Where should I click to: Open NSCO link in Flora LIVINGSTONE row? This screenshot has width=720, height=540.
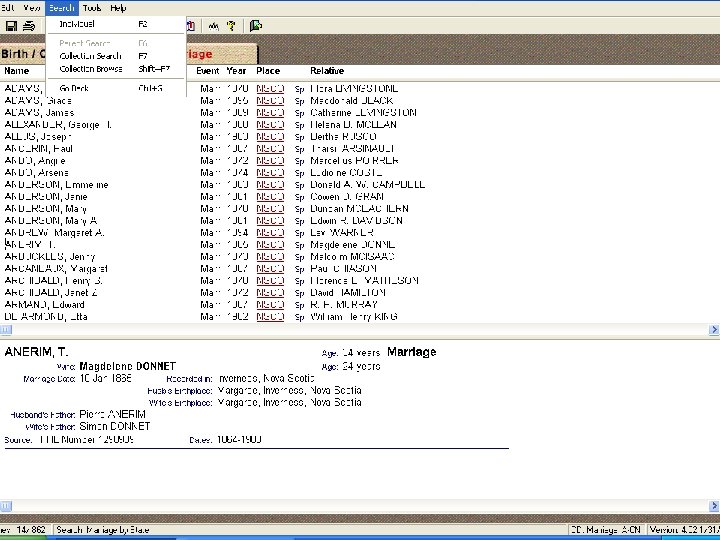270,89
